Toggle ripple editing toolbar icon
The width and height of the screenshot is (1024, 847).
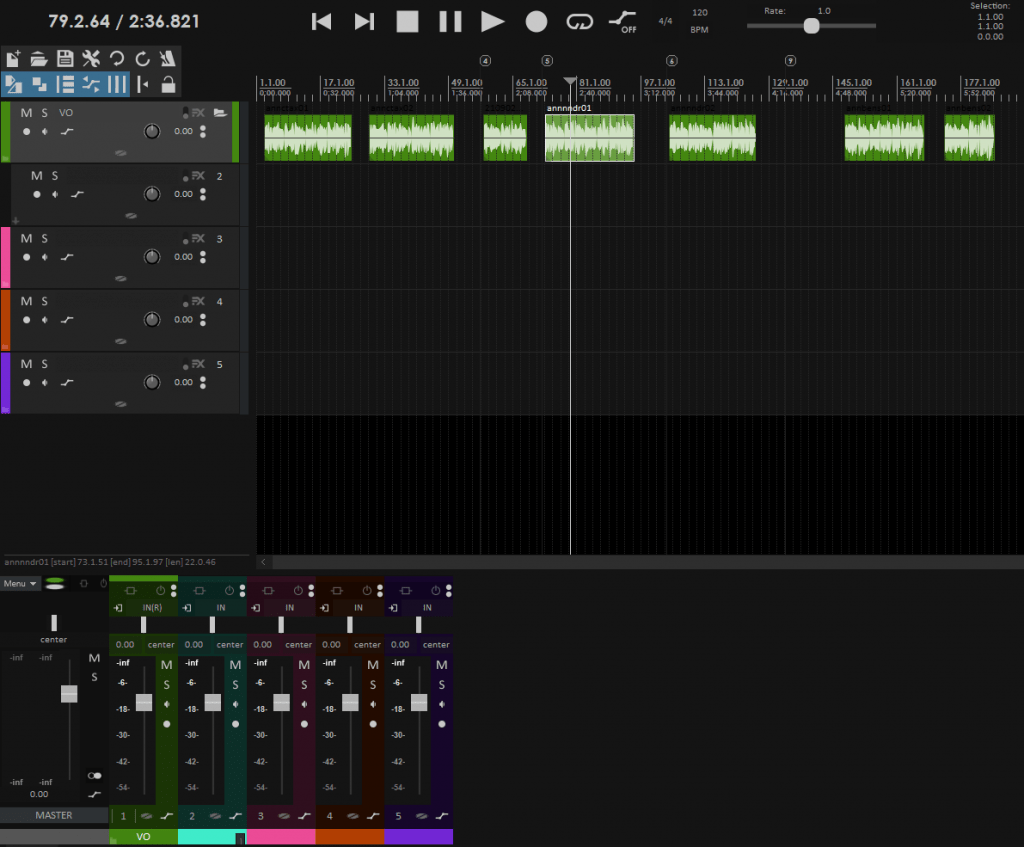(x=65, y=84)
